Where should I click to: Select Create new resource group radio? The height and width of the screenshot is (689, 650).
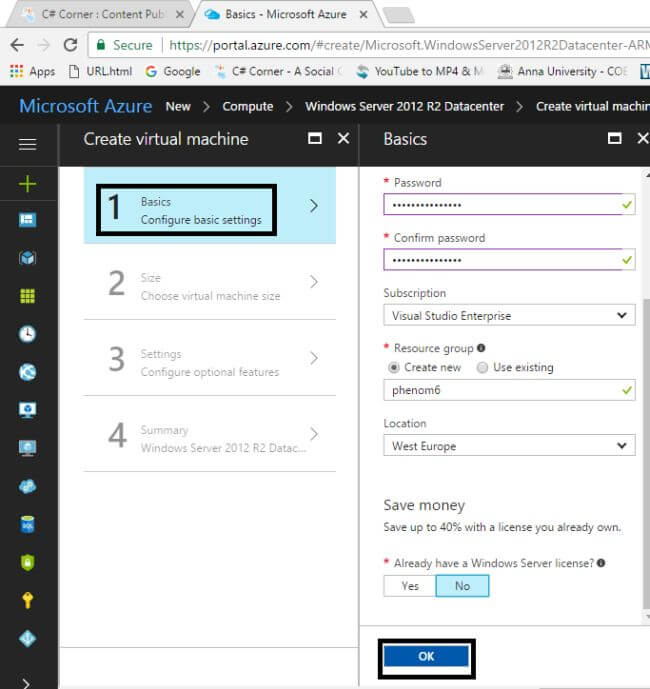pyautogui.click(x=394, y=367)
